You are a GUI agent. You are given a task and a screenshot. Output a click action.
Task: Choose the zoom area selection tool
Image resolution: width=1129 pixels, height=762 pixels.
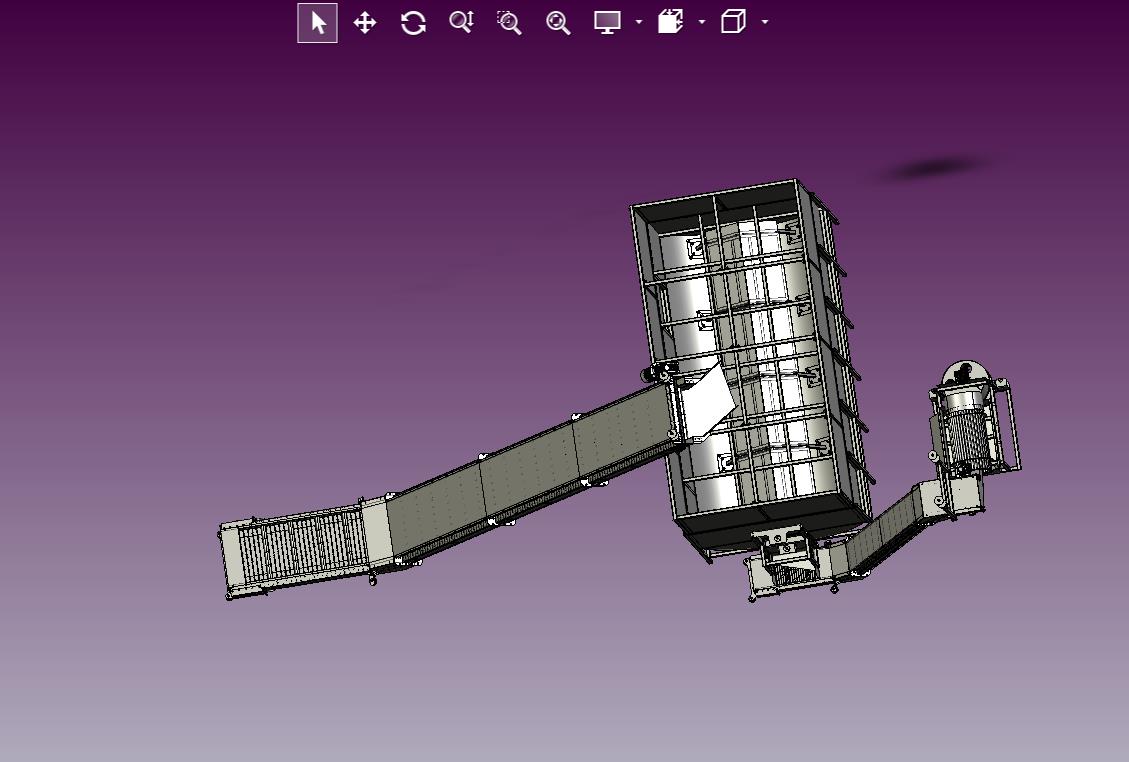pos(509,23)
